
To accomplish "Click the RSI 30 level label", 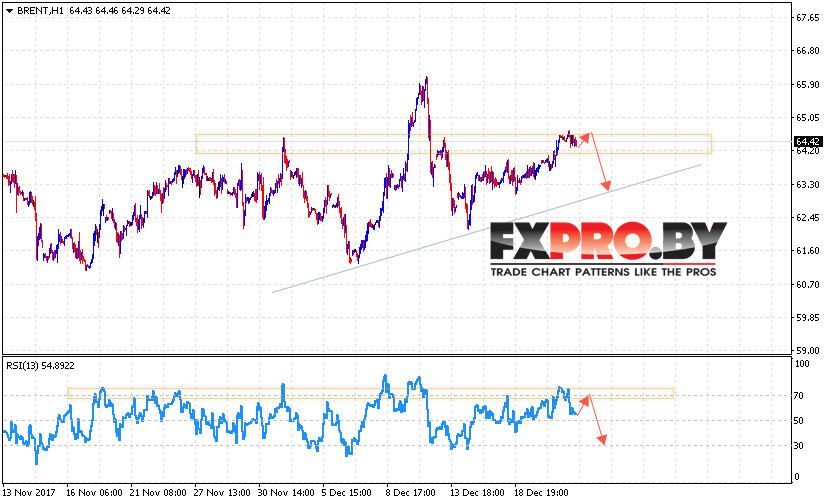I will coord(801,446).
